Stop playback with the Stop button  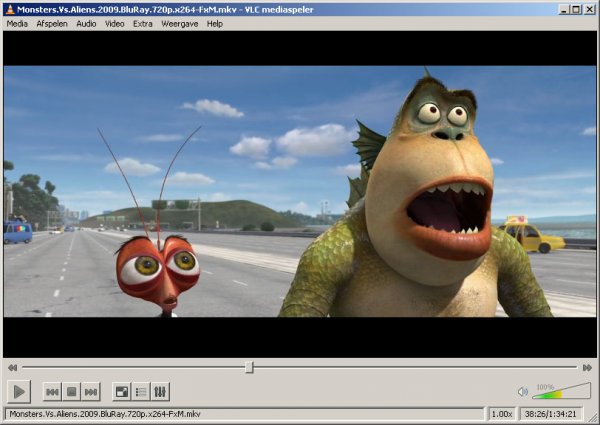72,392
